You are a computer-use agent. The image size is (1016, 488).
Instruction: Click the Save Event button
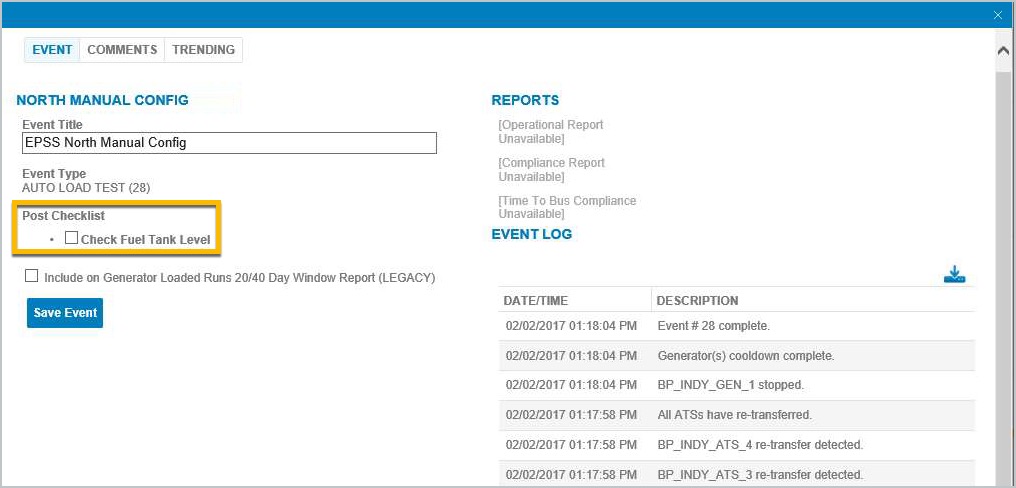[x=65, y=312]
